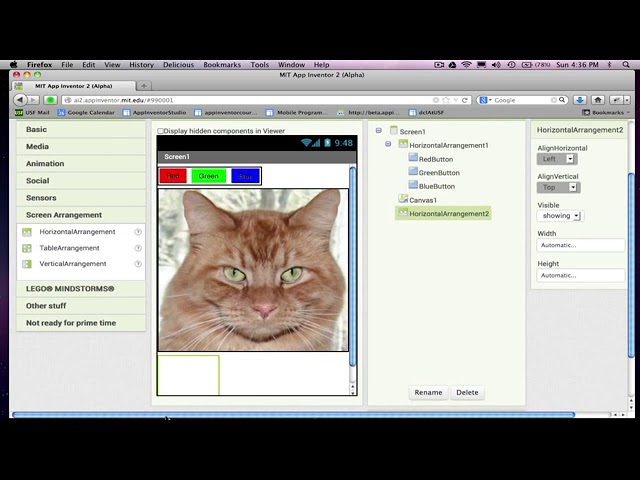This screenshot has height=480, width=640.
Task: Click the Height Automatic field
Action: (x=580, y=276)
